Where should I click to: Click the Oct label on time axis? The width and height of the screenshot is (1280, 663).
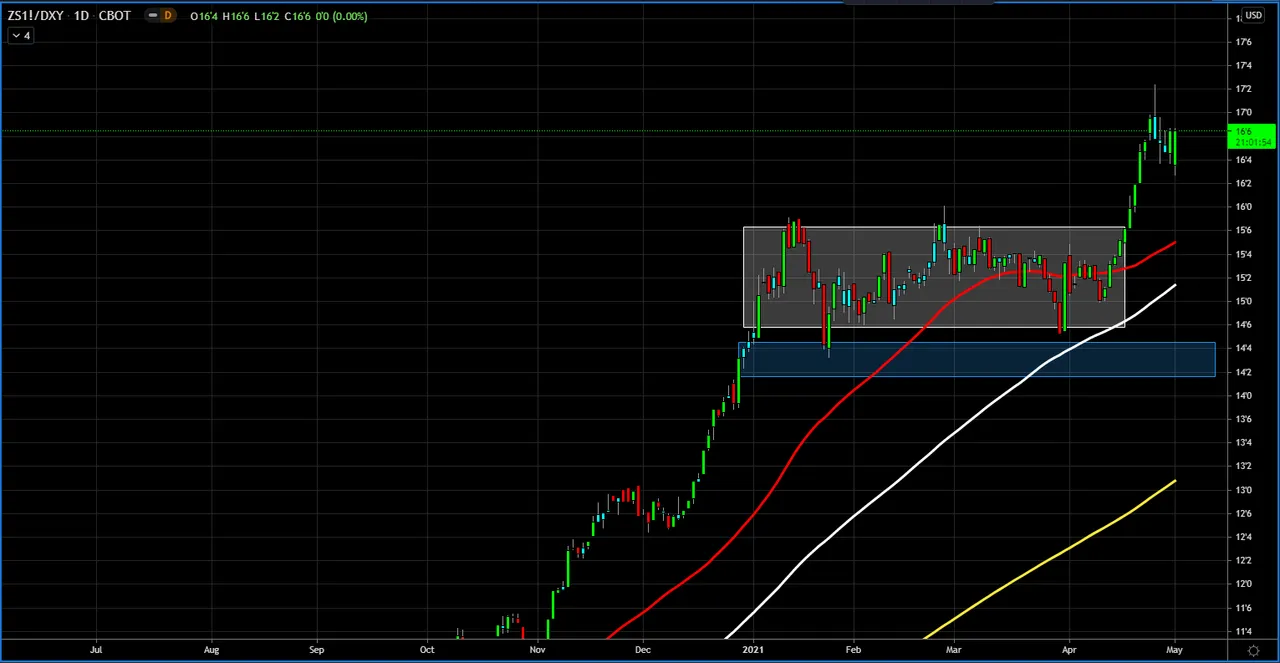427,650
